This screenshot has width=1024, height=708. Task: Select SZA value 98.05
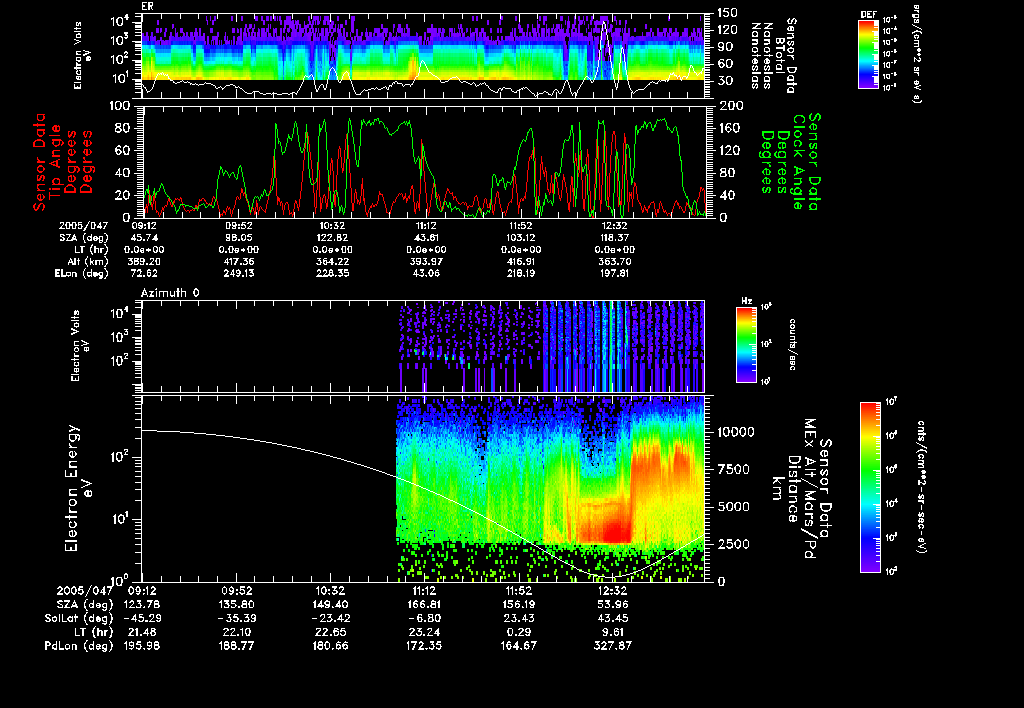238,238
